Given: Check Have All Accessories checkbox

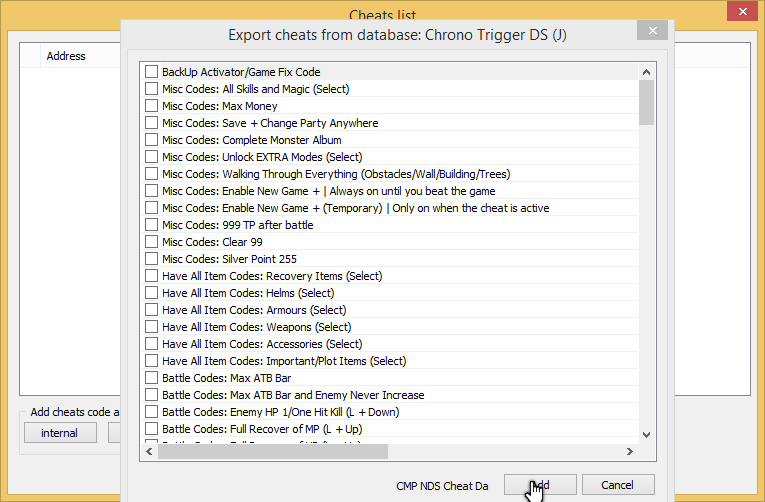Looking at the screenshot, I should pyautogui.click(x=151, y=343).
